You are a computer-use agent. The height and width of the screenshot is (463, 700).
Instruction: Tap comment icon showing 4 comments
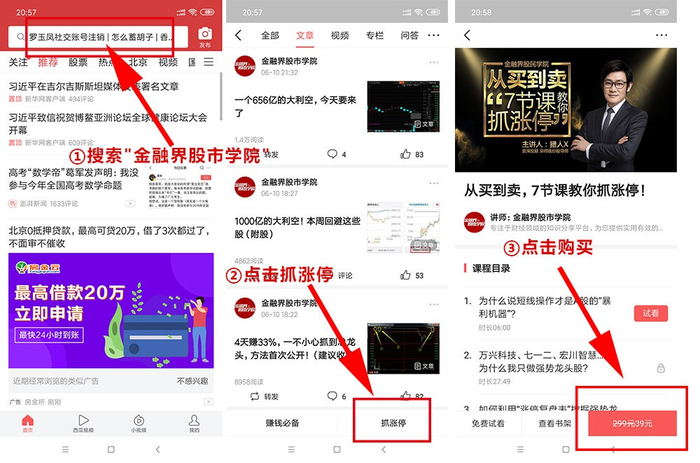coord(332,154)
